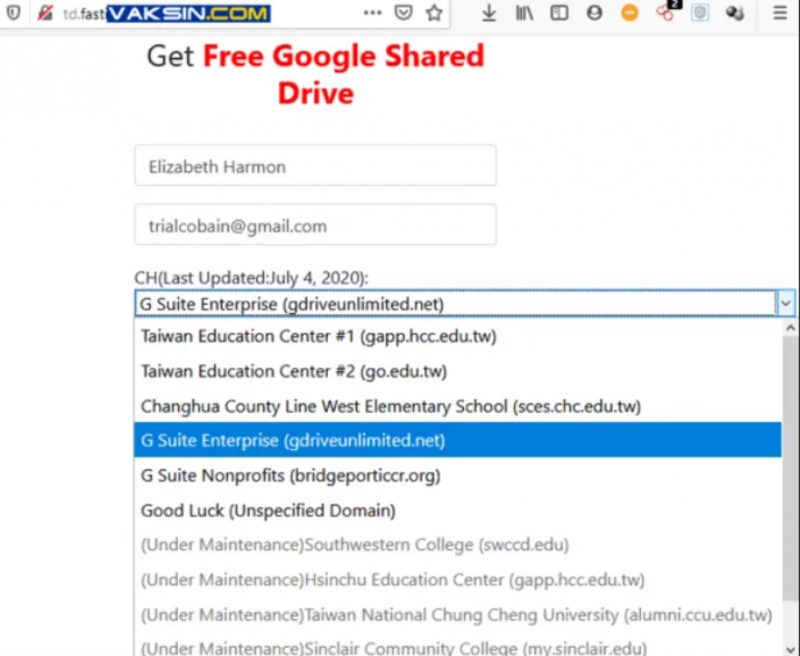Click the tracking protection shield icon
The image size is (800, 656).
coord(14,12)
